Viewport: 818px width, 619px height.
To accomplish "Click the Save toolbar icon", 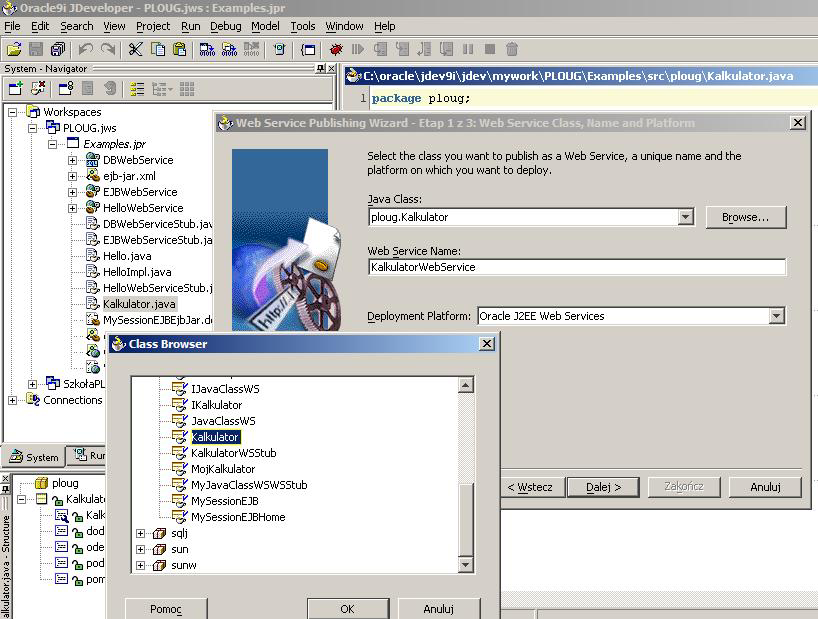I will click(x=36, y=49).
